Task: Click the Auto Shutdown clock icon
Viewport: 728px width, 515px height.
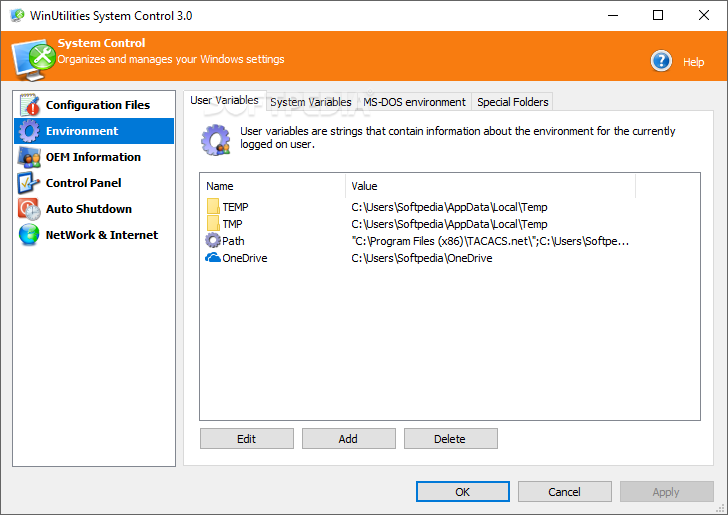Action: 29,209
